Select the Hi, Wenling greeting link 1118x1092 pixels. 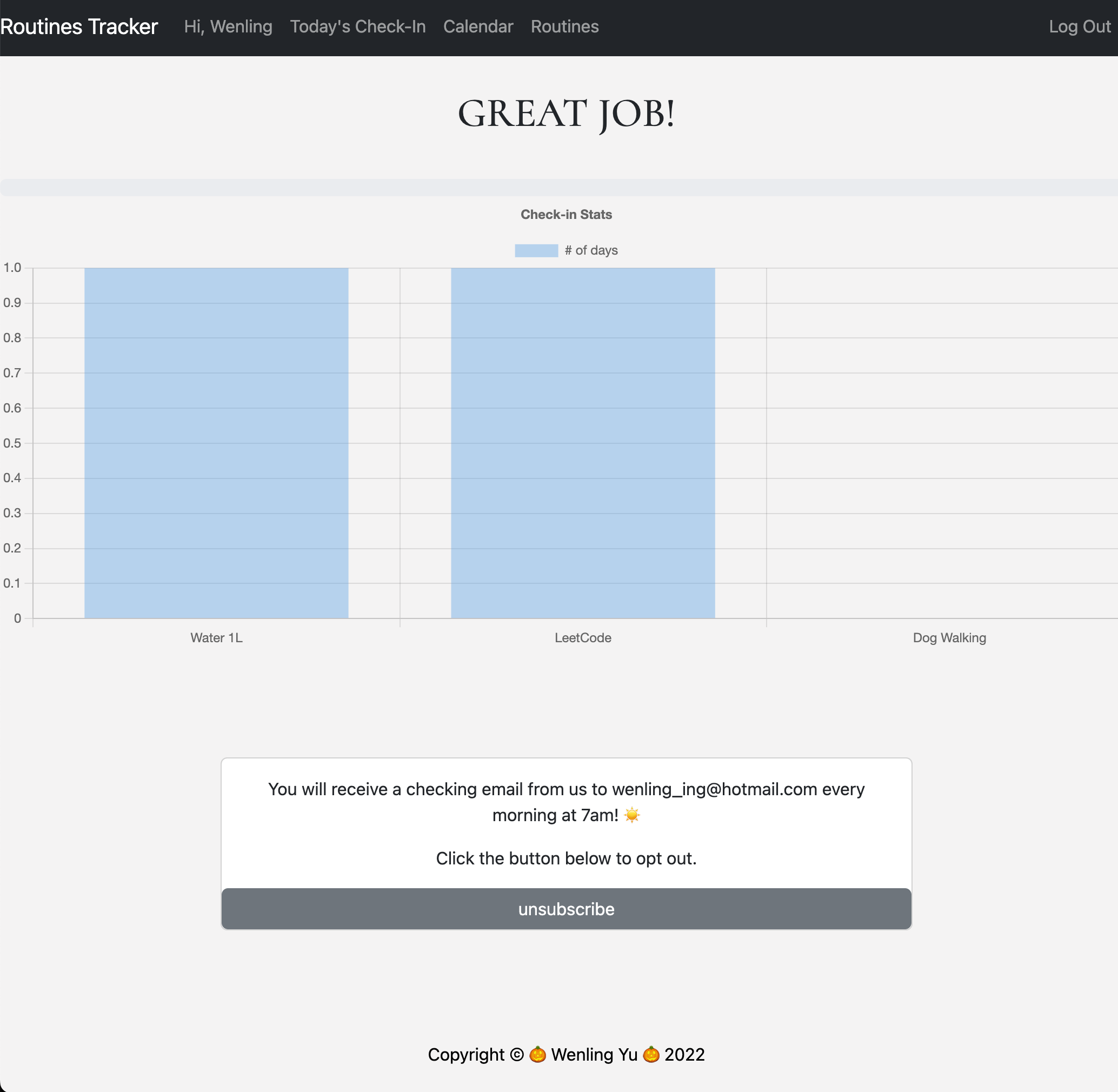tap(227, 26)
